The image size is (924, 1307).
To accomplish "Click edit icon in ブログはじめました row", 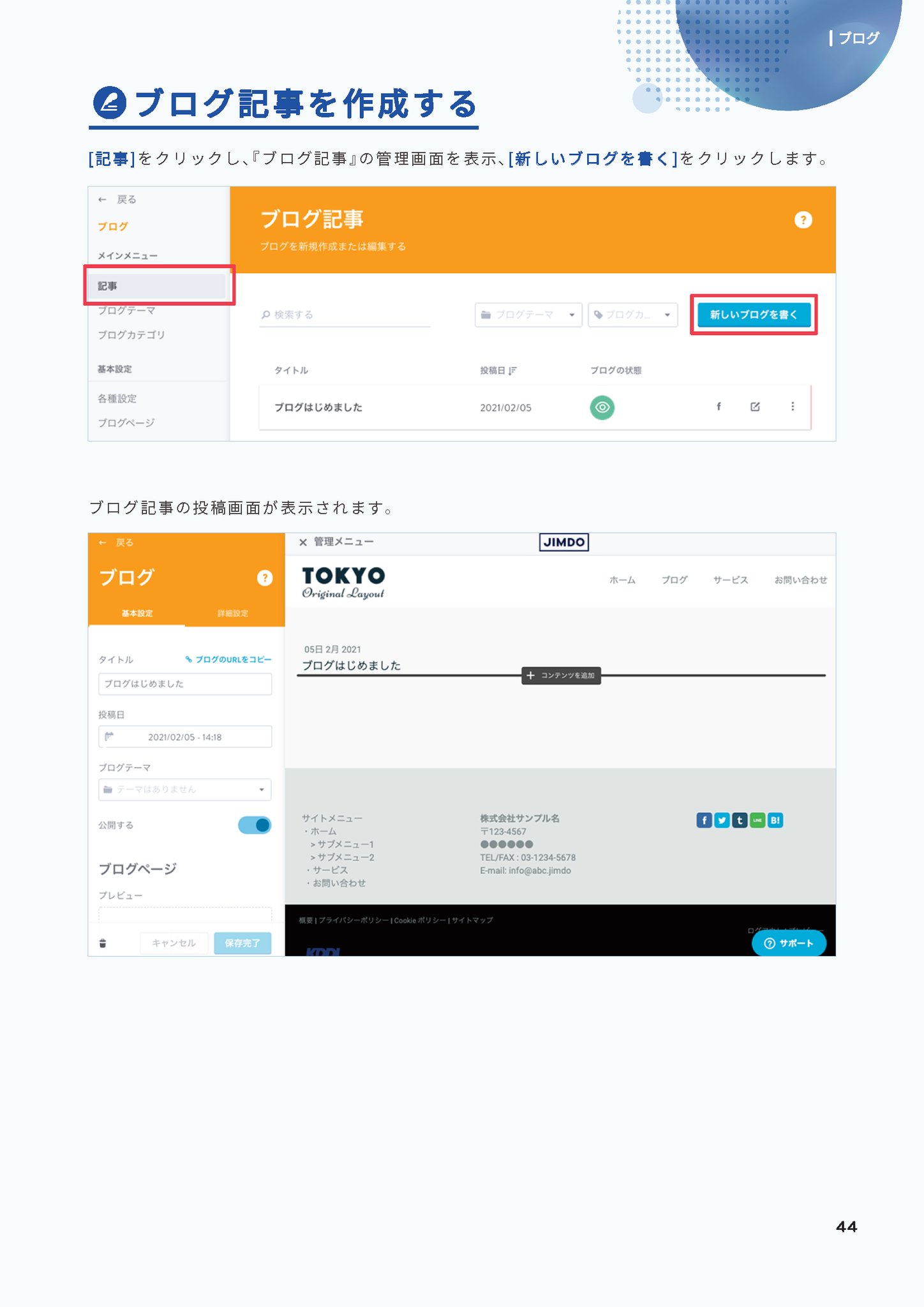I will (755, 407).
